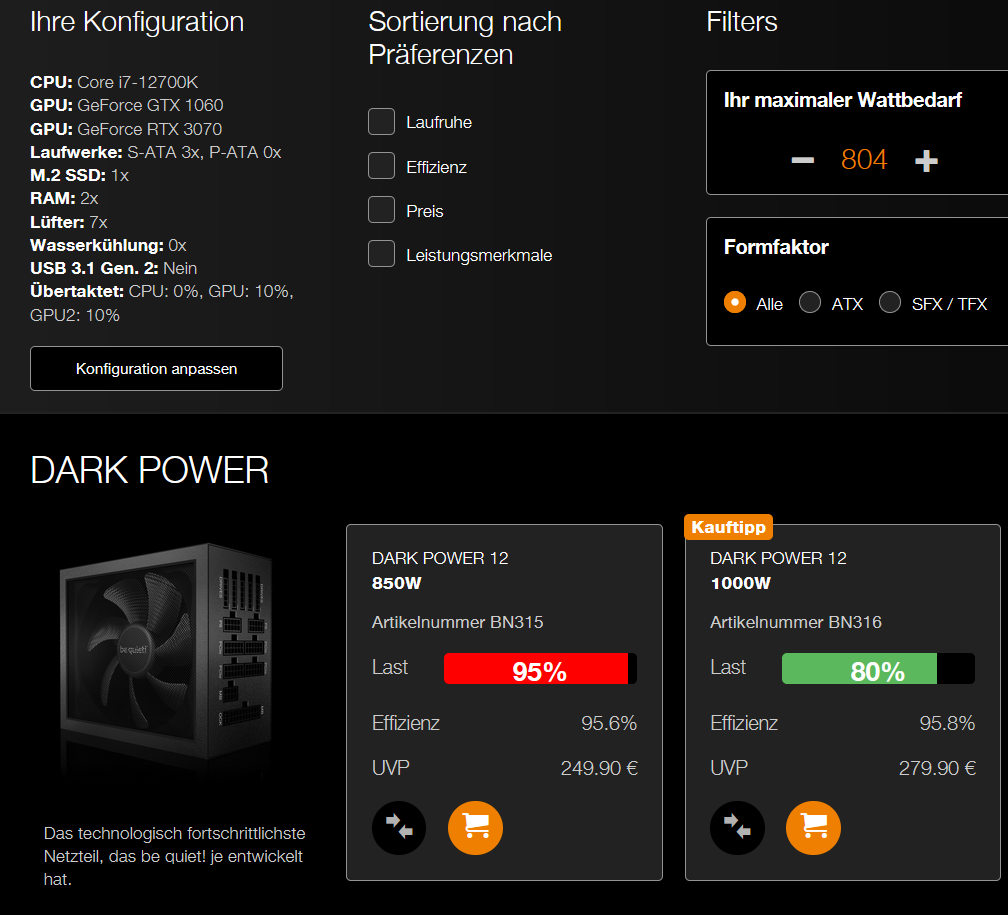Add Dark Power 12 1000W to cart
The image size is (1008, 915).
click(x=813, y=828)
